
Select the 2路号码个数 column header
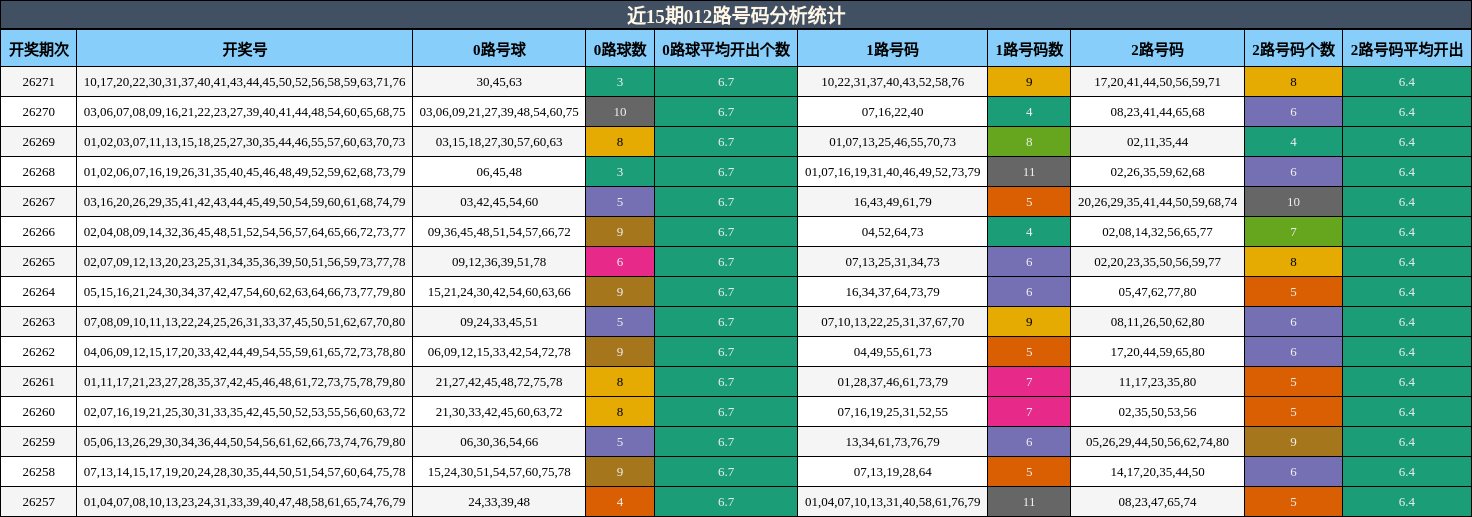(x=1294, y=48)
